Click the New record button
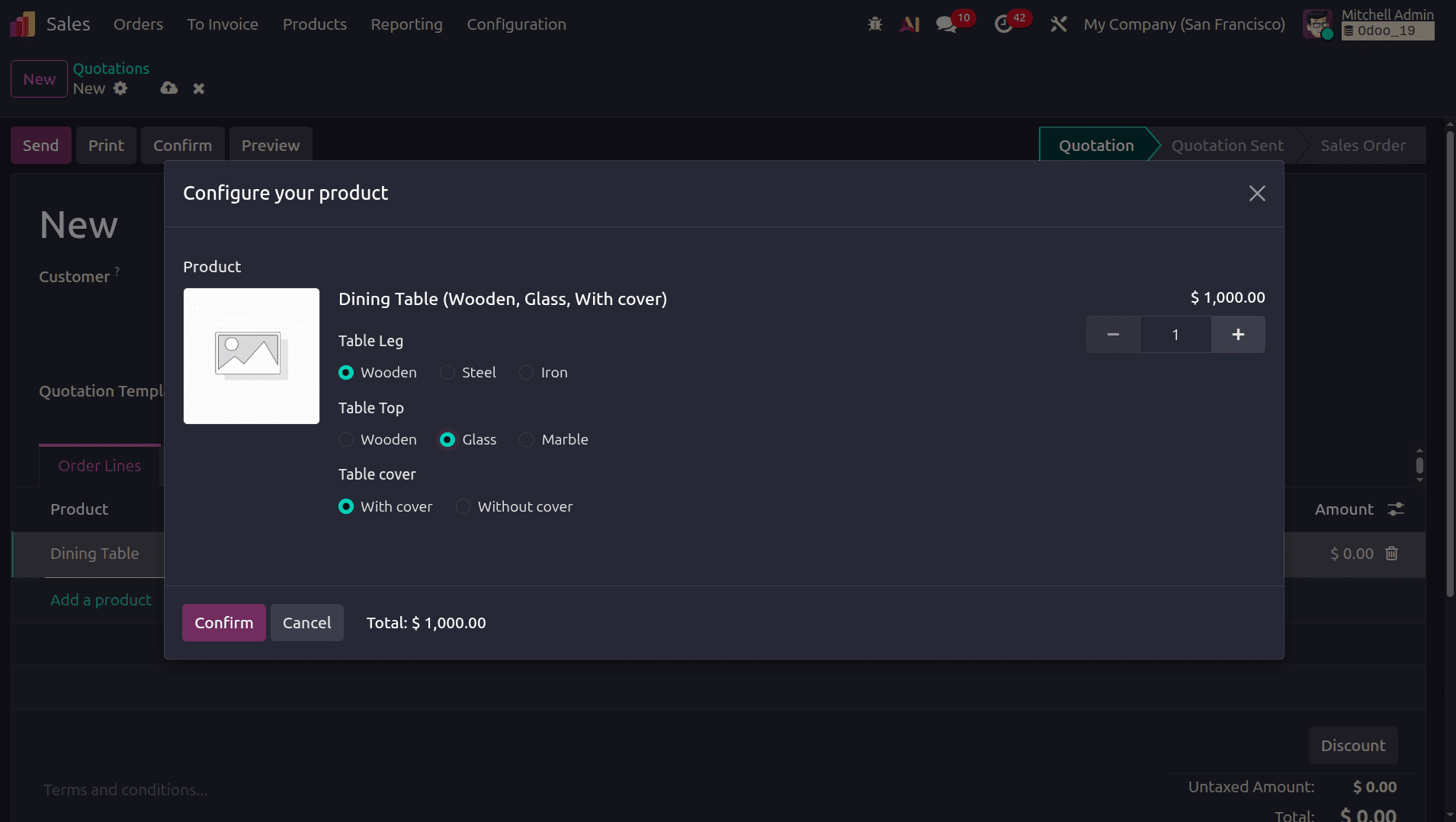The image size is (1456, 822). pos(39,79)
